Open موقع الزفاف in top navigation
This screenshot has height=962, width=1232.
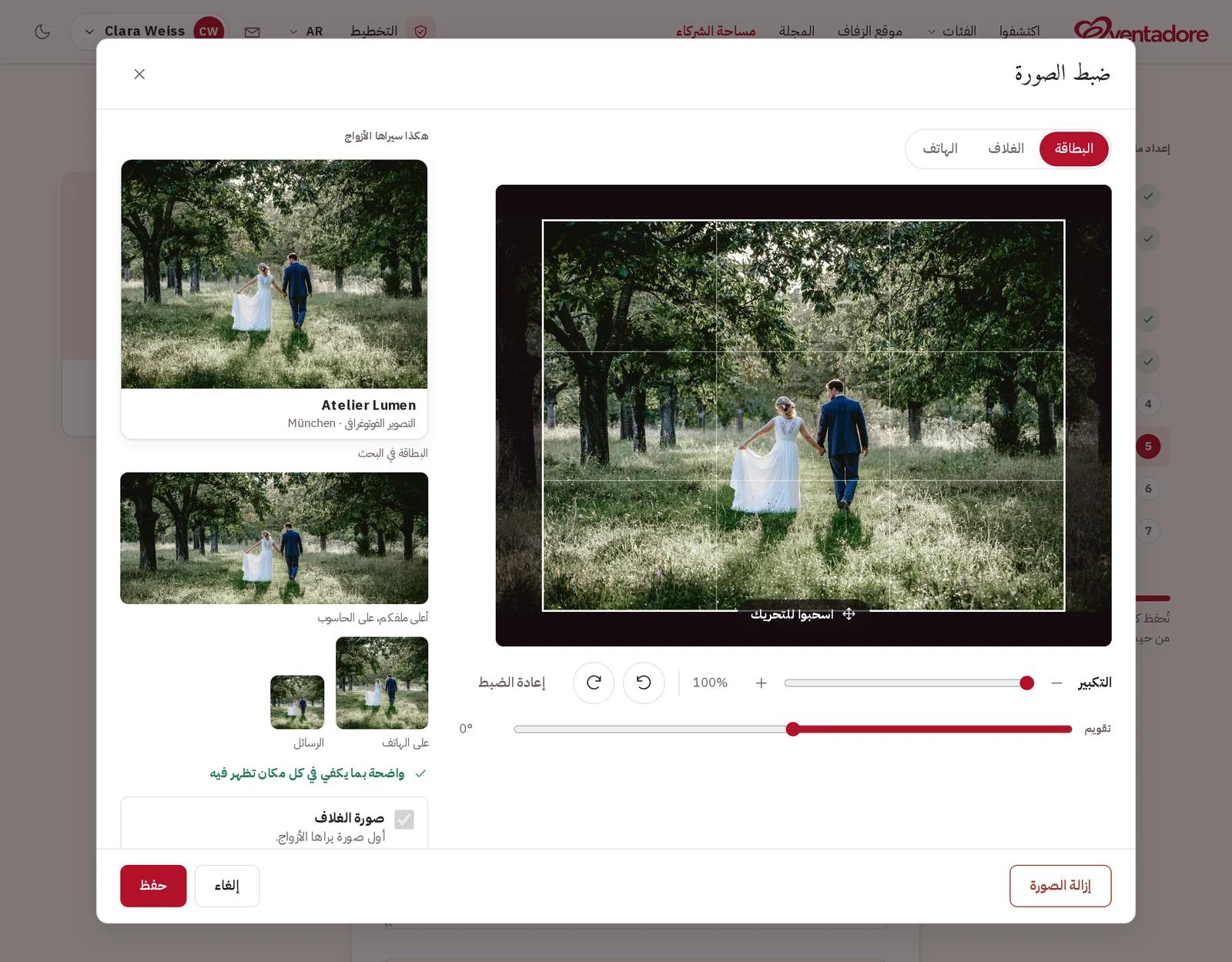point(870,32)
